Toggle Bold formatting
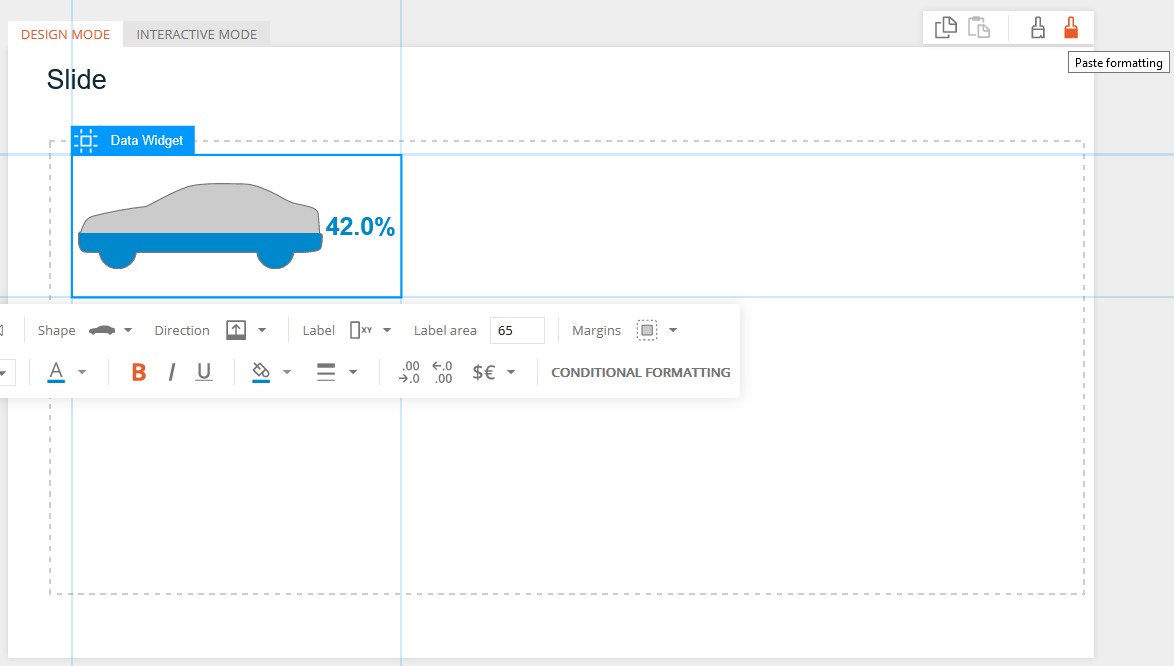1174x666 pixels. coord(139,372)
